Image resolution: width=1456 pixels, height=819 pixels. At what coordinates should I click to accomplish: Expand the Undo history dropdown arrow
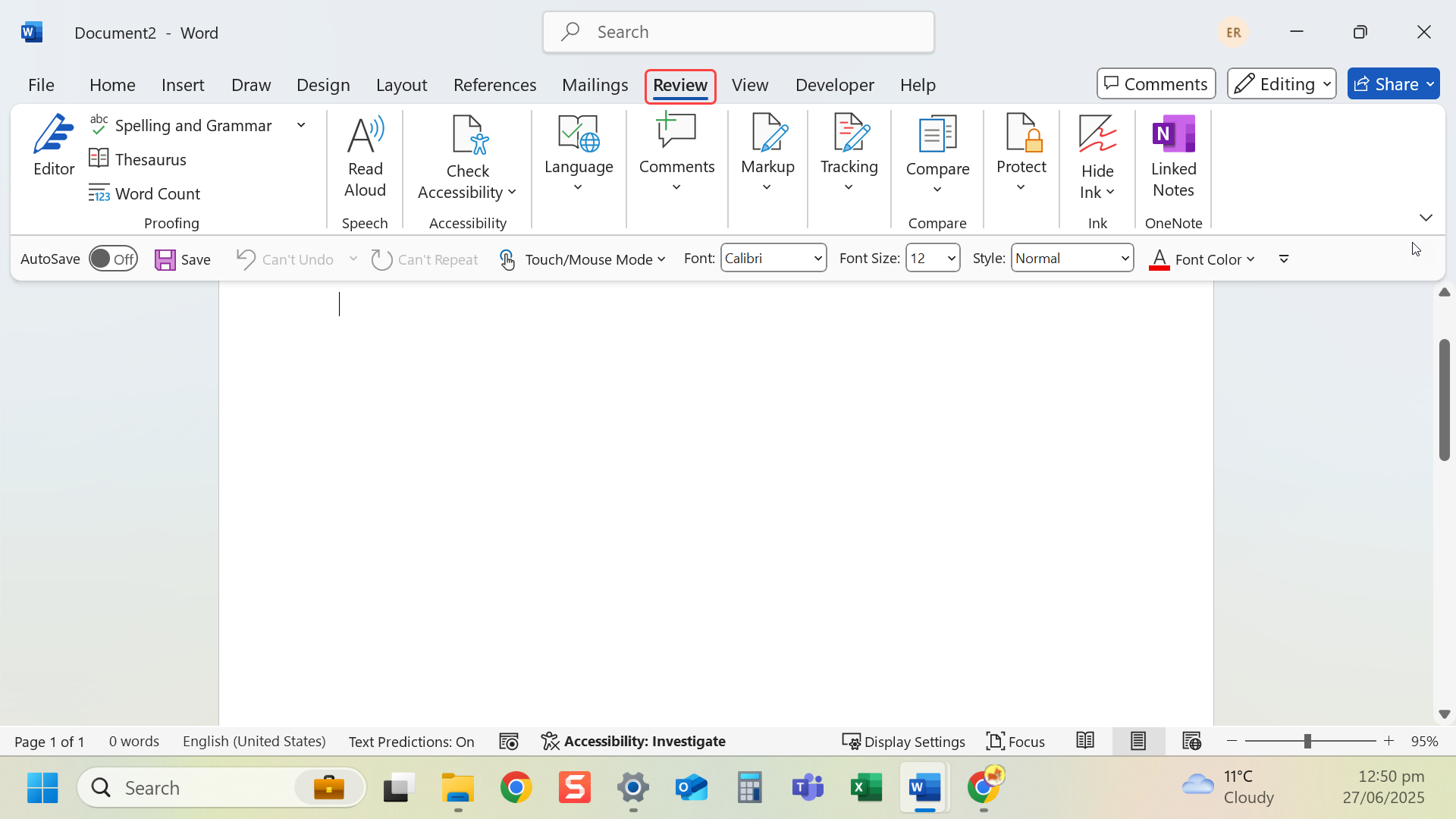pos(353,259)
